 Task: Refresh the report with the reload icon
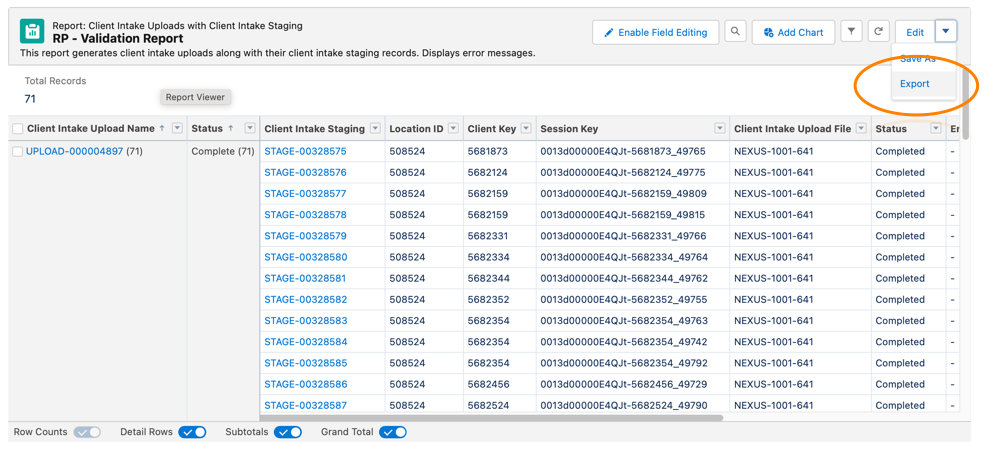(x=878, y=32)
